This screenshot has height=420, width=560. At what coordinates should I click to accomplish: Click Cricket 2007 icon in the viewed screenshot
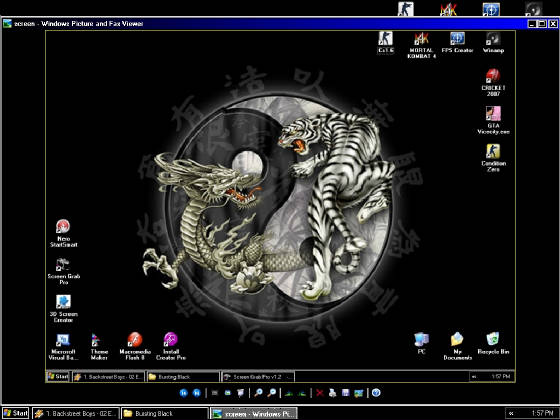tap(493, 82)
